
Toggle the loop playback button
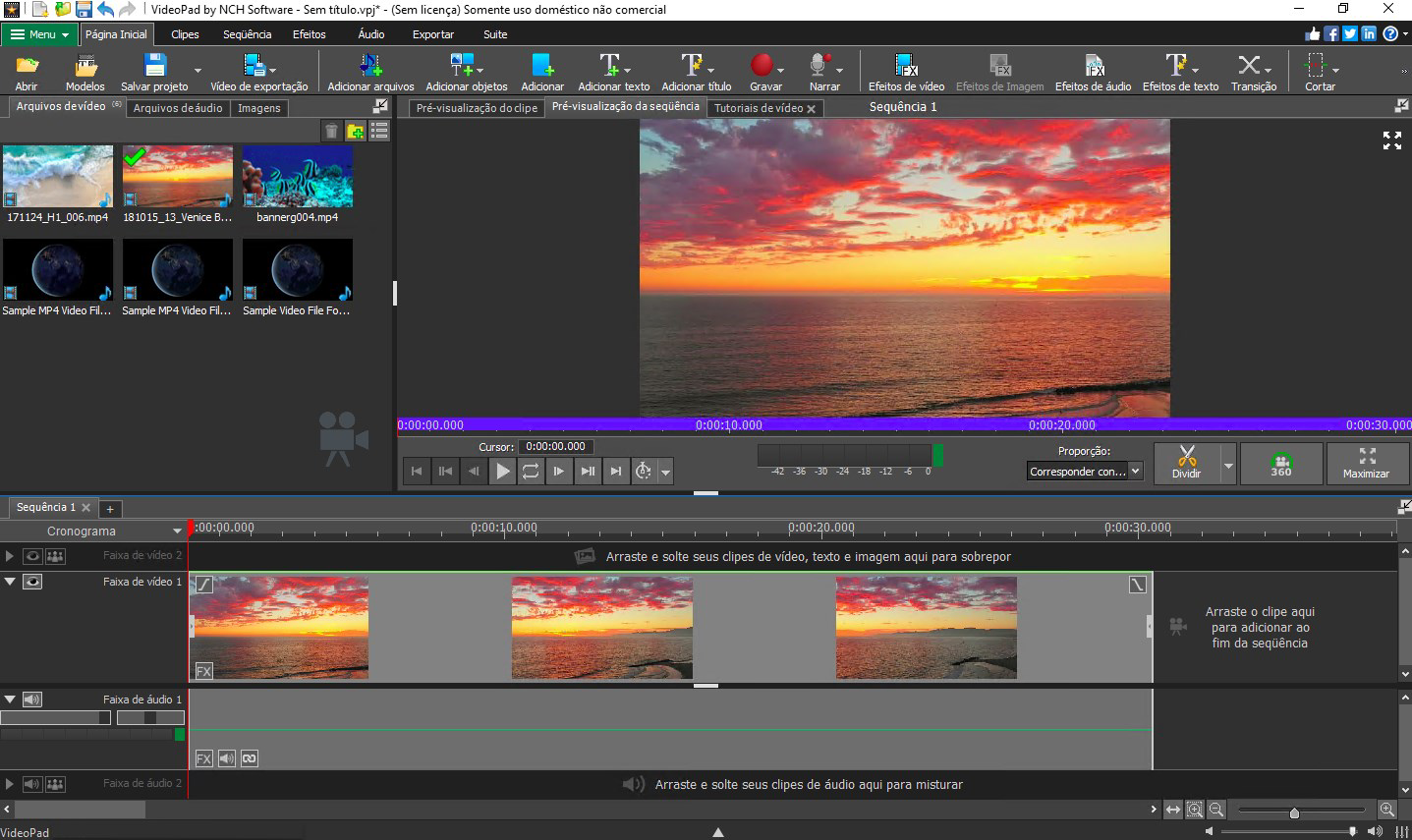531,471
